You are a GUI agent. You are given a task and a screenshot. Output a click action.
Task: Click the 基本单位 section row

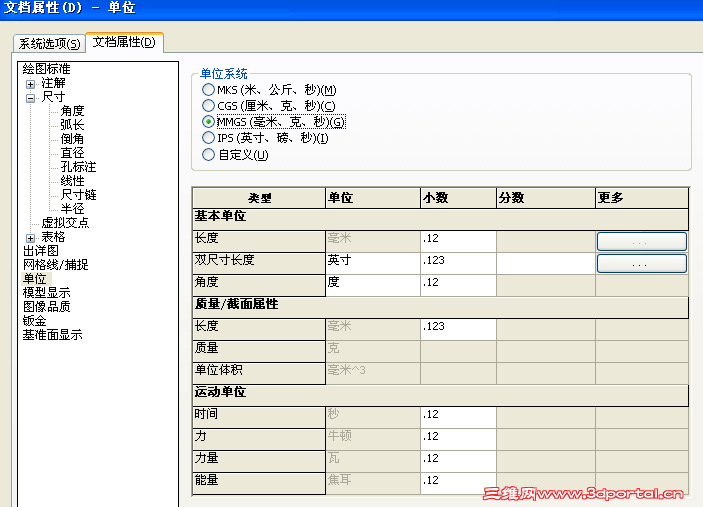tap(441, 219)
